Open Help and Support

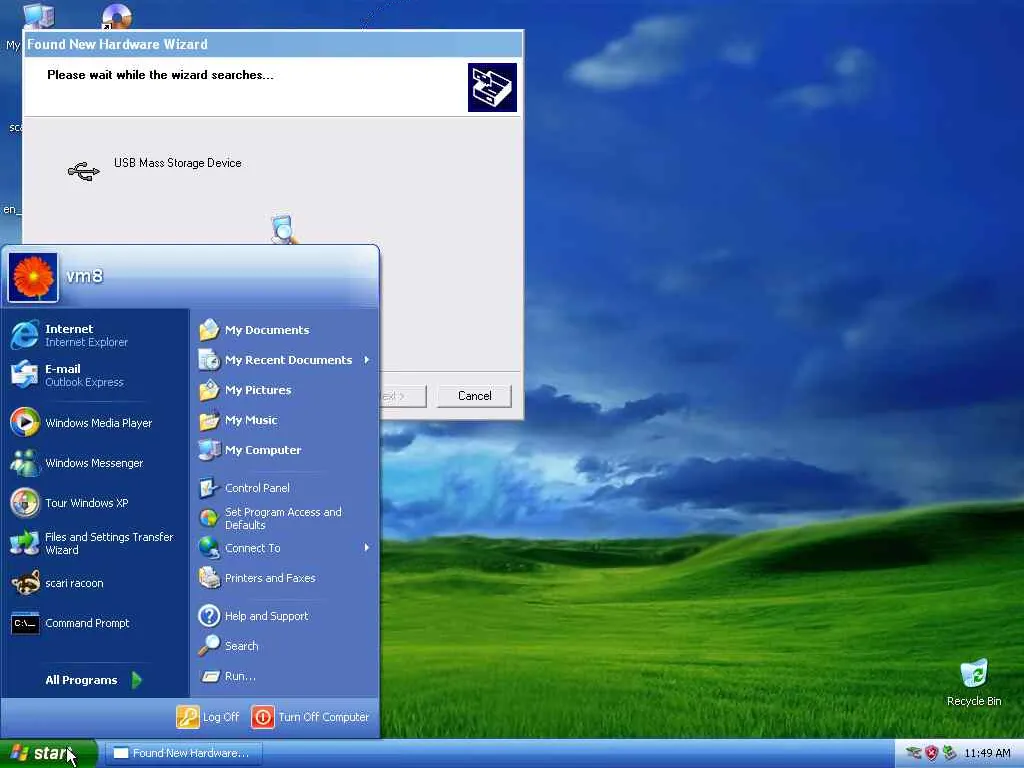pos(285,616)
